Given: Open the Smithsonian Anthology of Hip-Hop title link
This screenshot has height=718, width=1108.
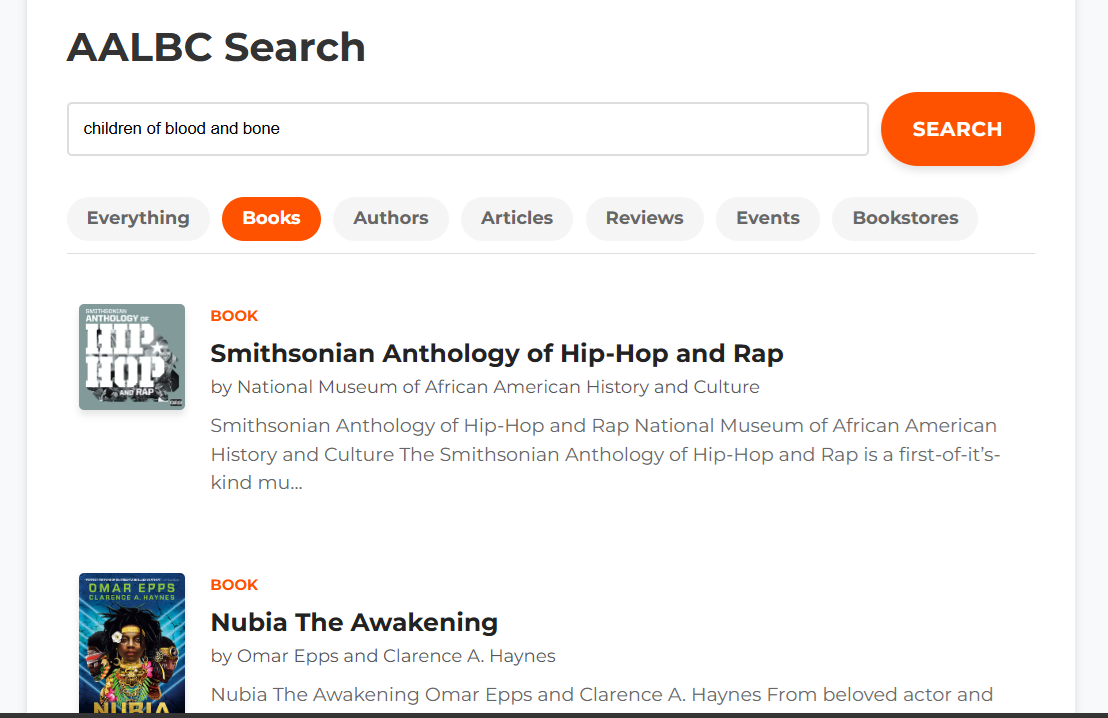Looking at the screenshot, I should pos(497,353).
